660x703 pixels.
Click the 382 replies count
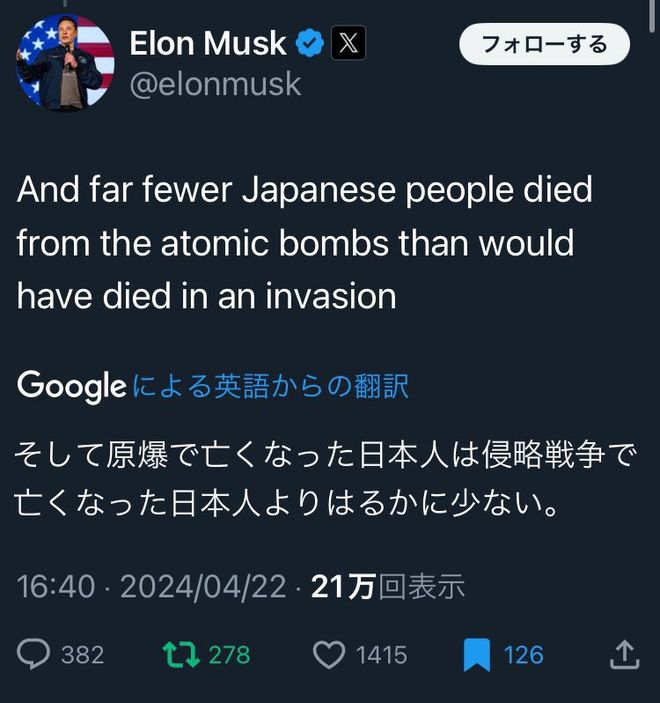(82, 654)
